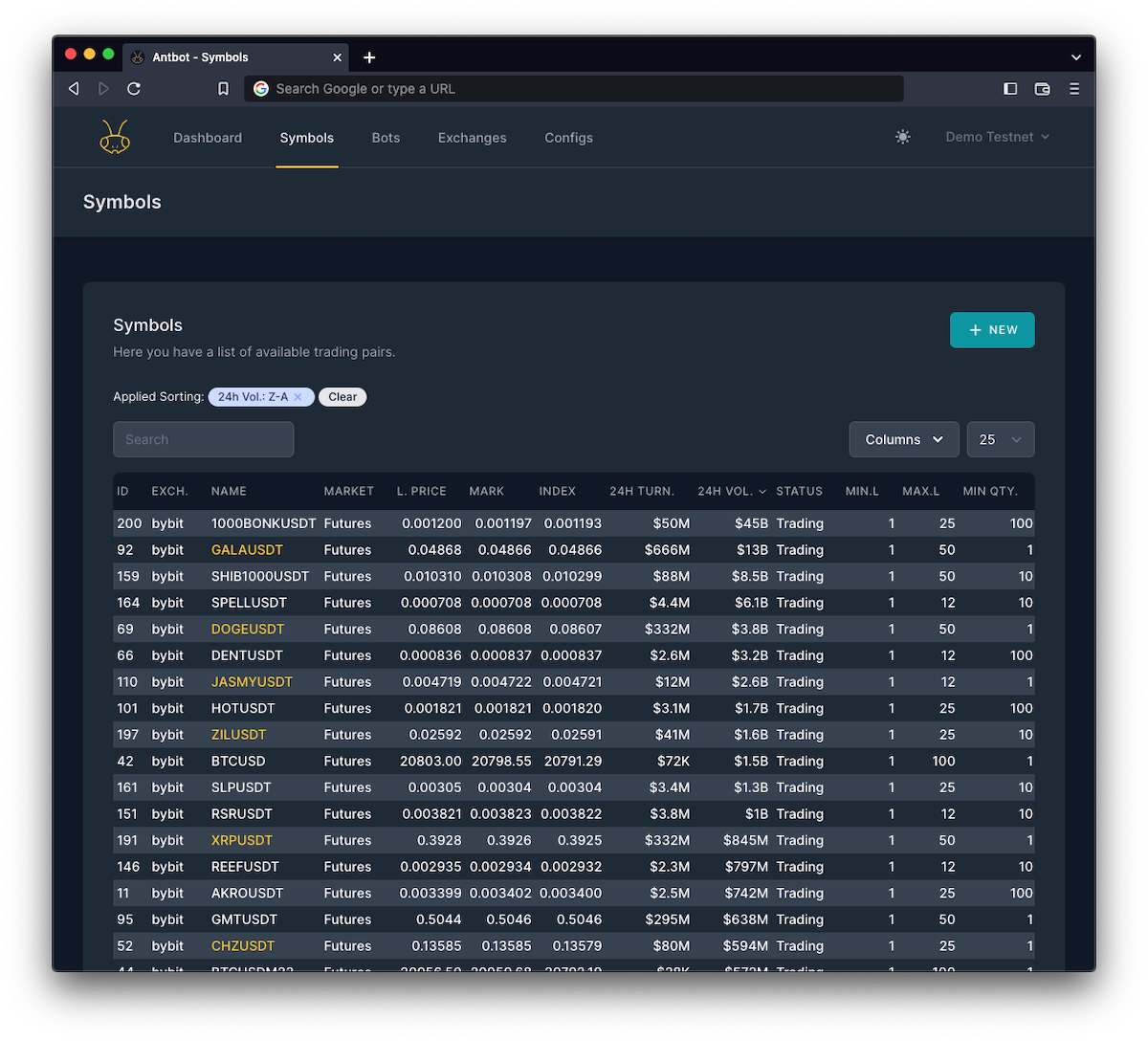This screenshot has height=1041, width=1148.
Task: Click the Symbols page heading
Action: tap(122, 202)
